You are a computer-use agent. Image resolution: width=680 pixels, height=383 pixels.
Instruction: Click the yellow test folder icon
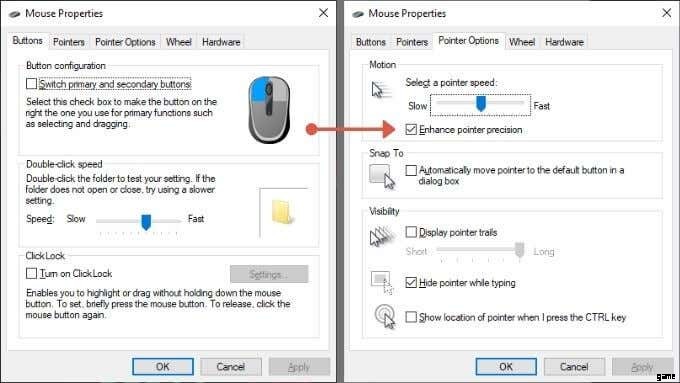(282, 212)
